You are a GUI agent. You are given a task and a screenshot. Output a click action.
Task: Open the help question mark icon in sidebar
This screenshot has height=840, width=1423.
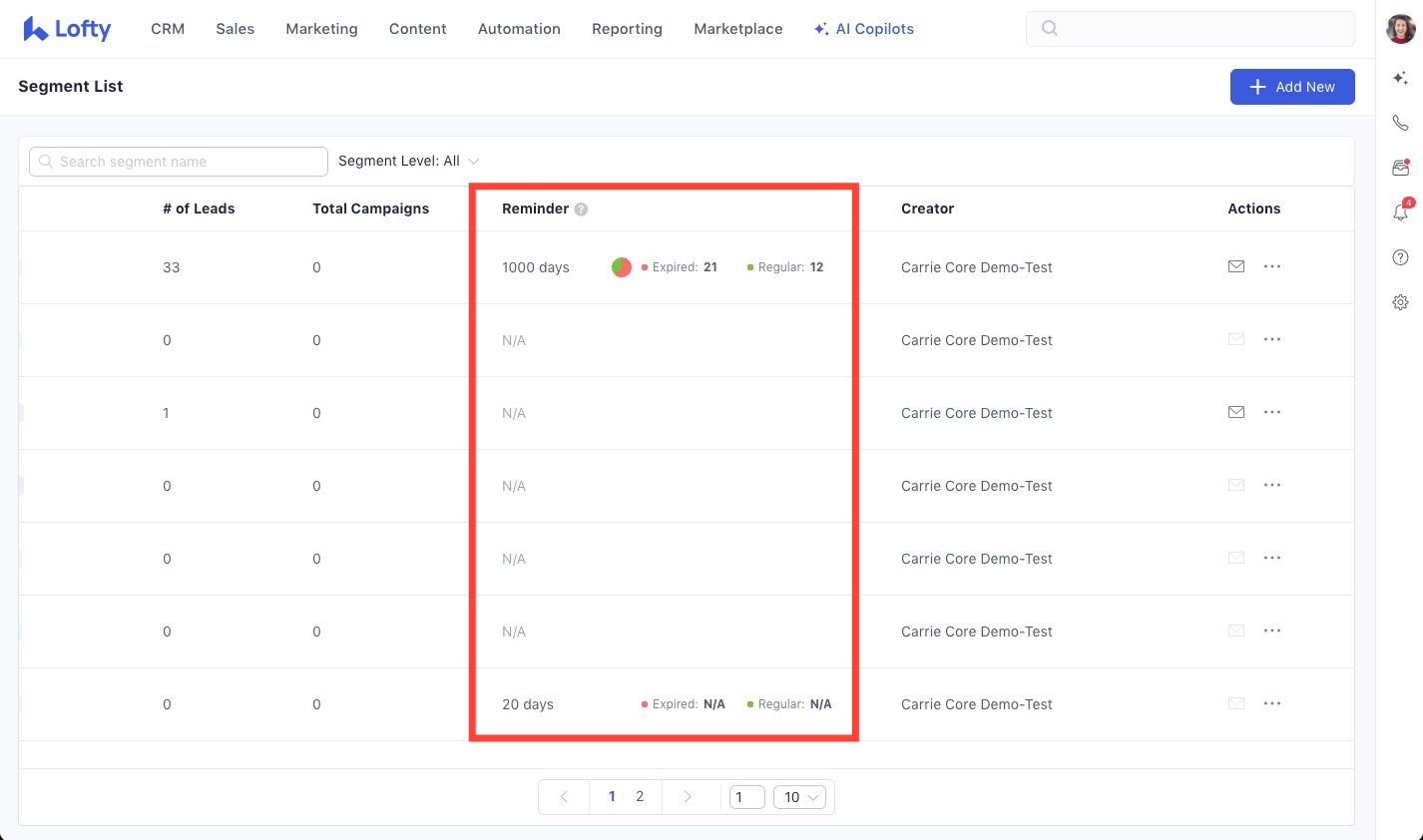[1401, 257]
